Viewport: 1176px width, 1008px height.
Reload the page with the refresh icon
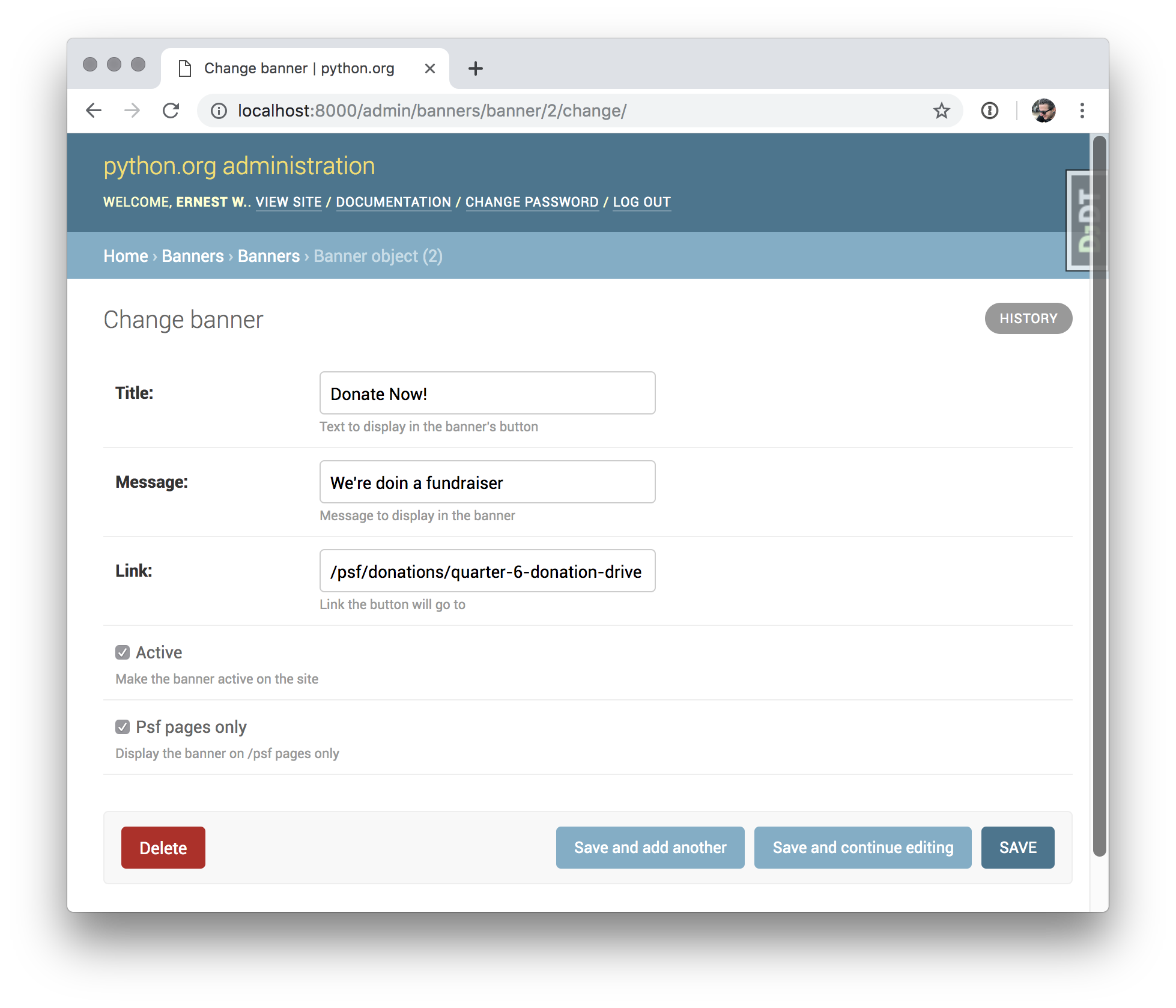(x=171, y=111)
